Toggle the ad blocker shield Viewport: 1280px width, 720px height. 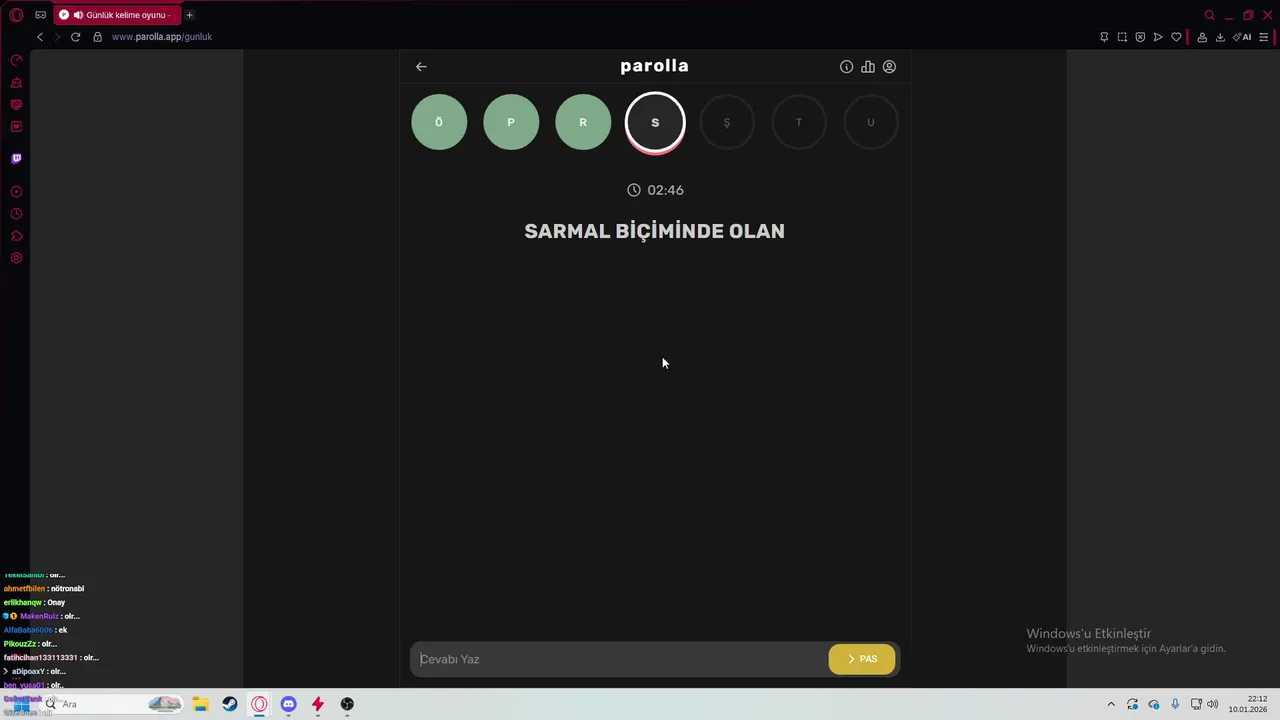pyautogui.click(x=1140, y=37)
